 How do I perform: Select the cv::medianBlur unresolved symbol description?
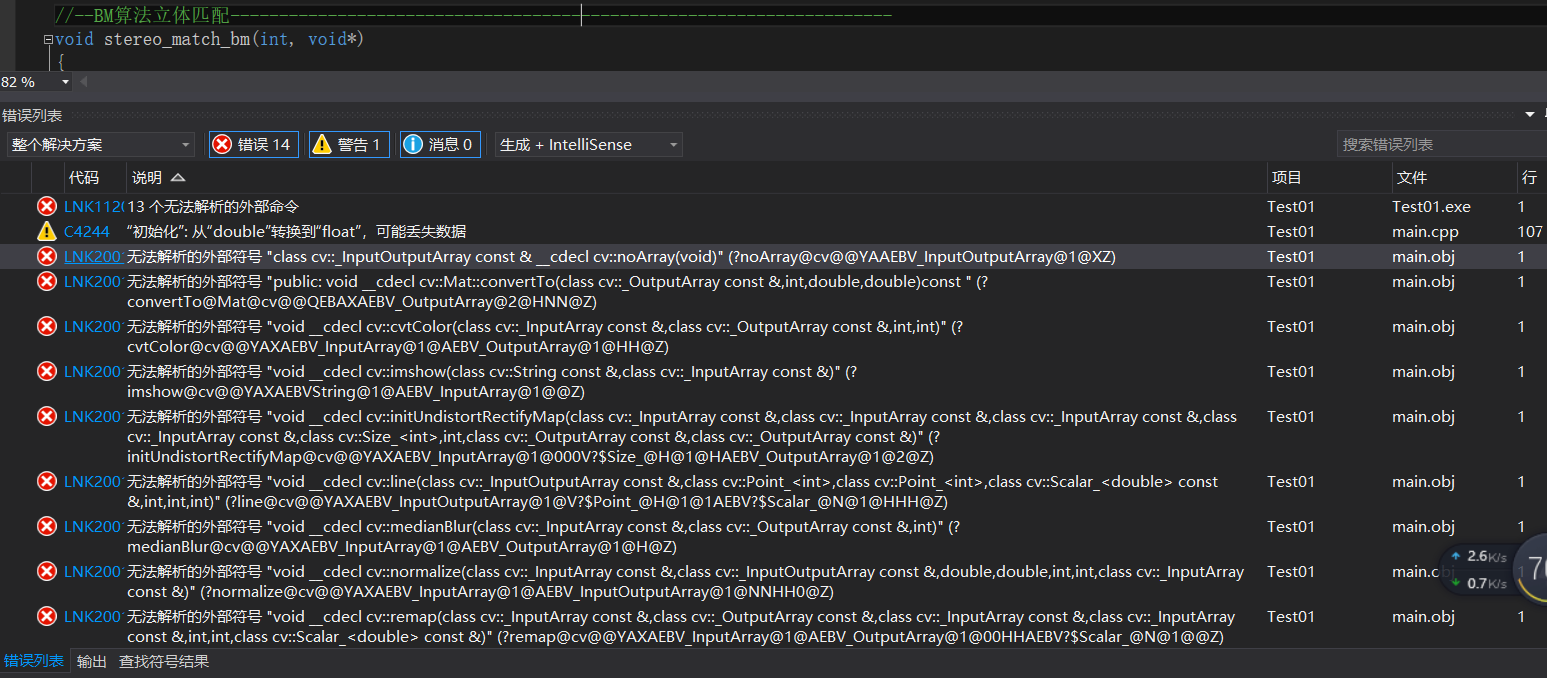(544, 537)
